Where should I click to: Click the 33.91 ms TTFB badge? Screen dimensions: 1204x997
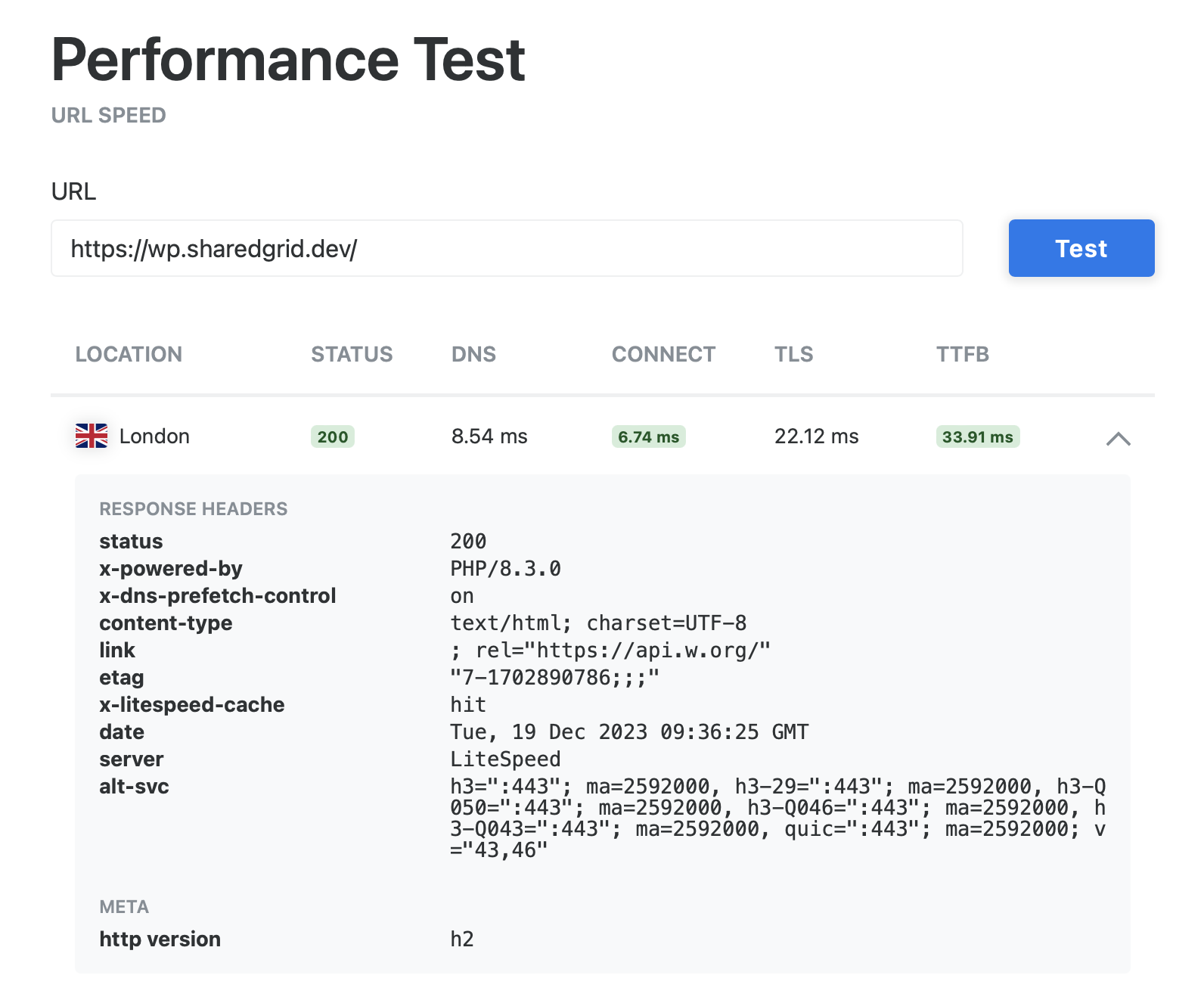977,437
